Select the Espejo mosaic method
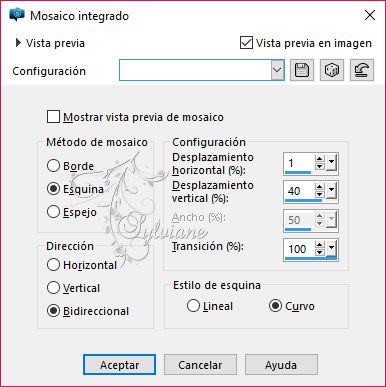Screen dimensions: 386x387 53,211
